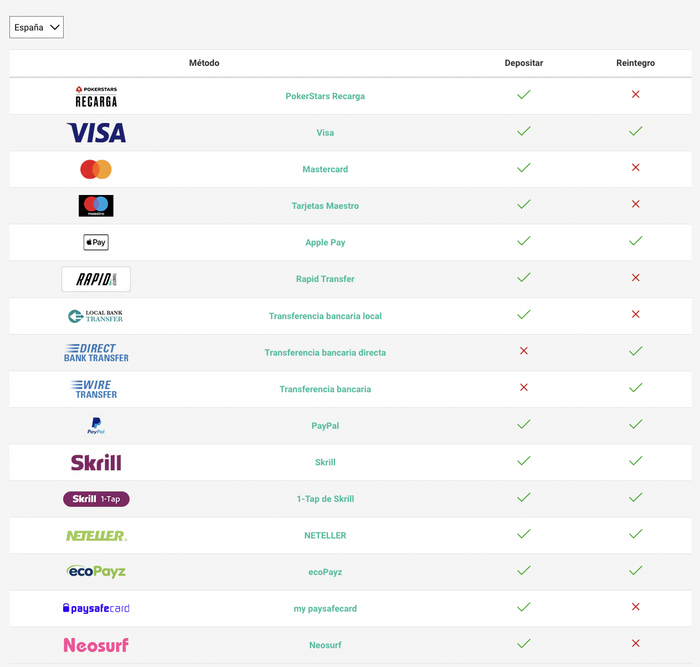The height and width of the screenshot is (667, 700).
Task: Click the NETELLER logo
Action: point(96,535)
